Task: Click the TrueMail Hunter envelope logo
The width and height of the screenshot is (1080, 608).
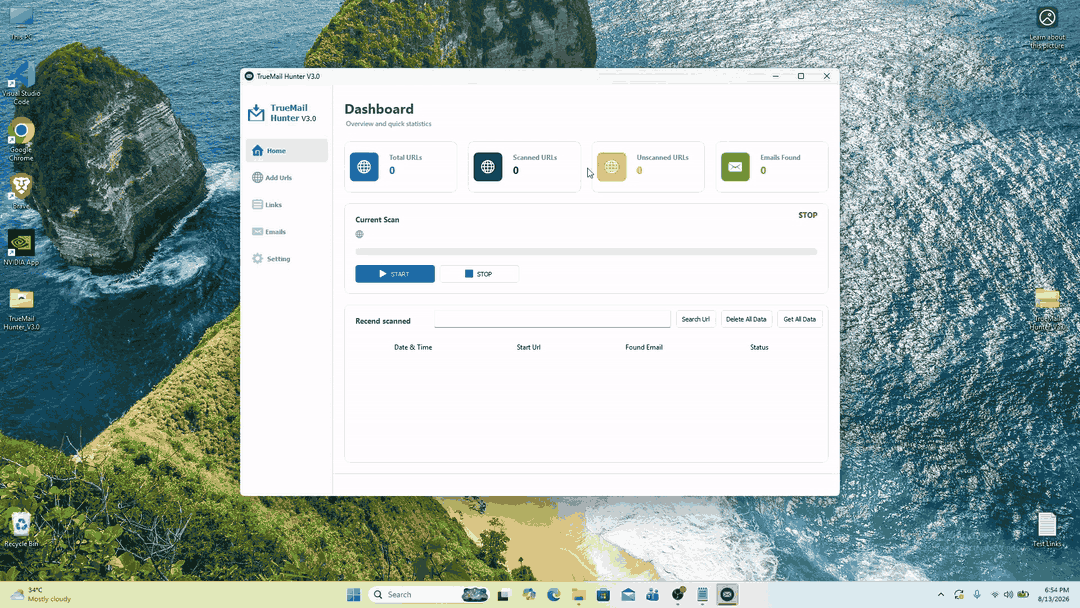Action: [x=256, y=113]
